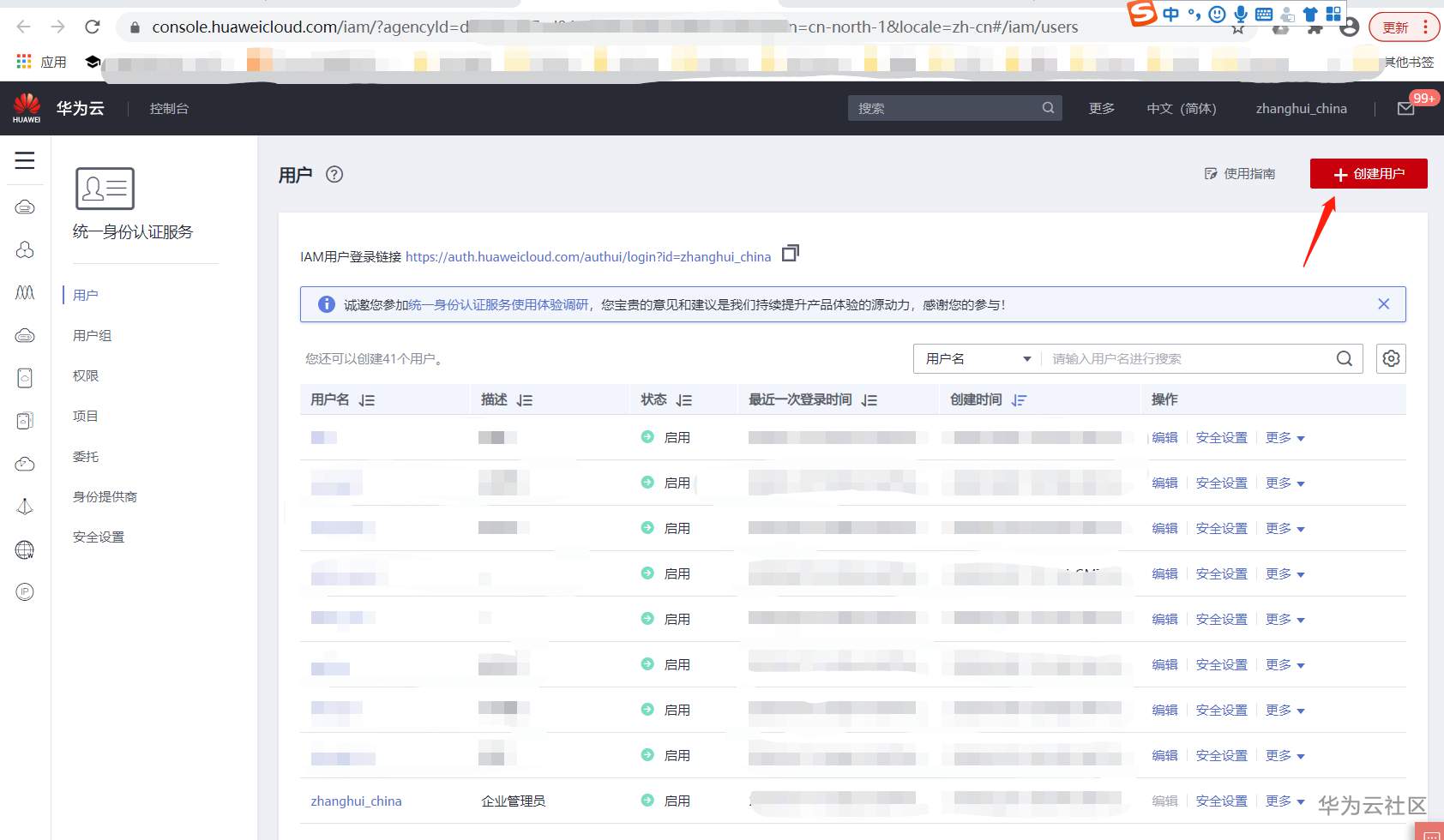The image size is (1444, 840).
Task: Sort table by 状态 column
Action: (x=684, y=400)
